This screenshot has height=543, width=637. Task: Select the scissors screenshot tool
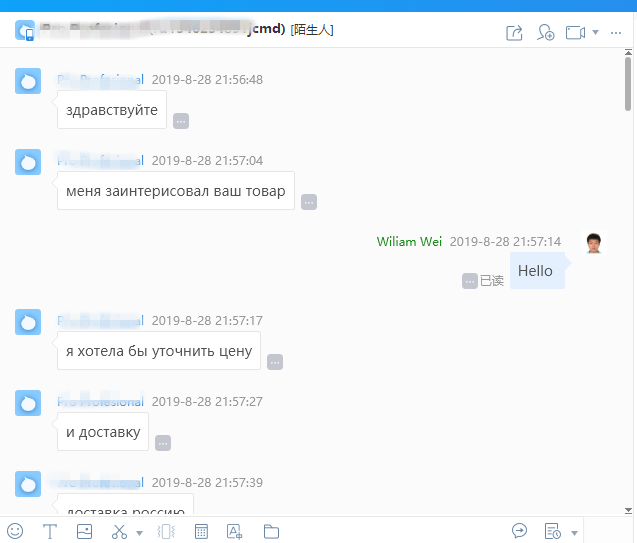(119, 531)
